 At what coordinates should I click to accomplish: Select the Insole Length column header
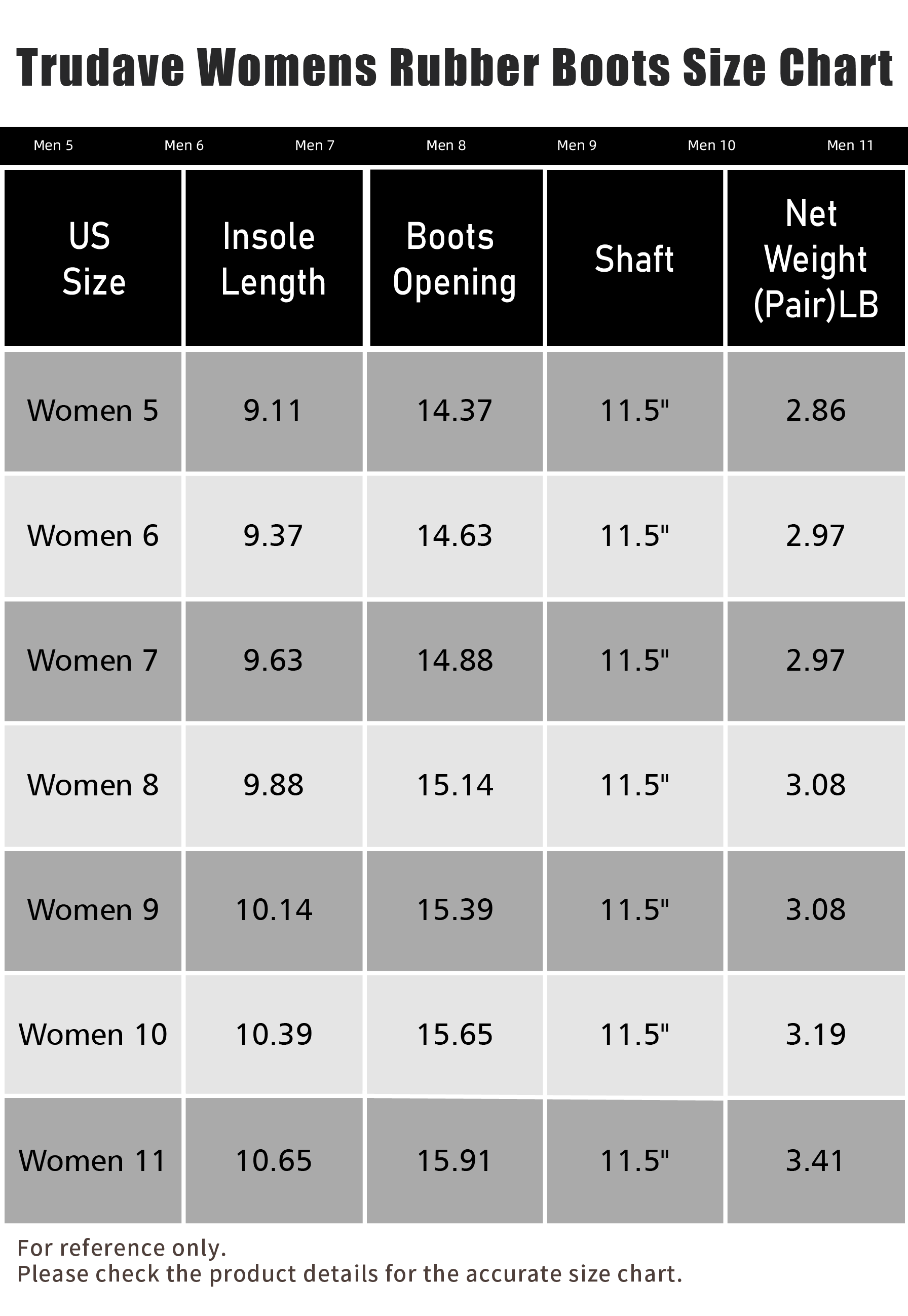(x=274, y=258)
